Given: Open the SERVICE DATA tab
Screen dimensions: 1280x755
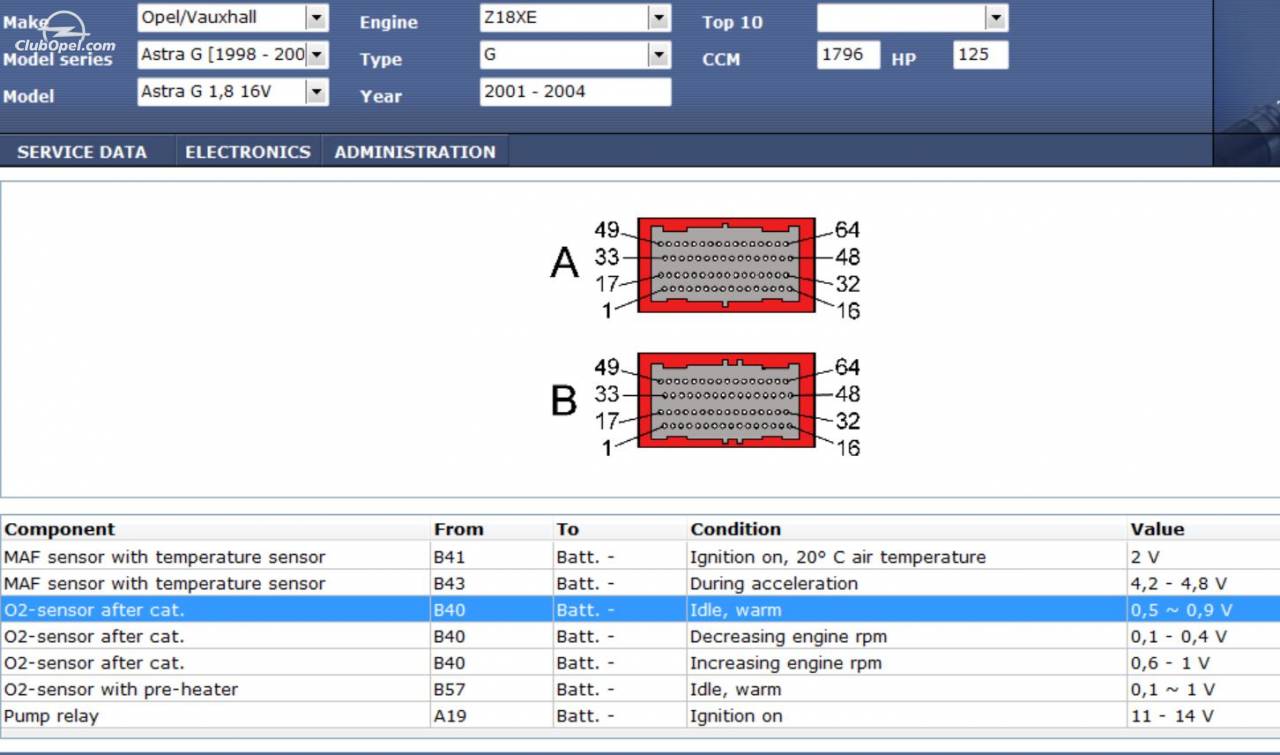Looking at the screenshot, I should coord(82,152).
